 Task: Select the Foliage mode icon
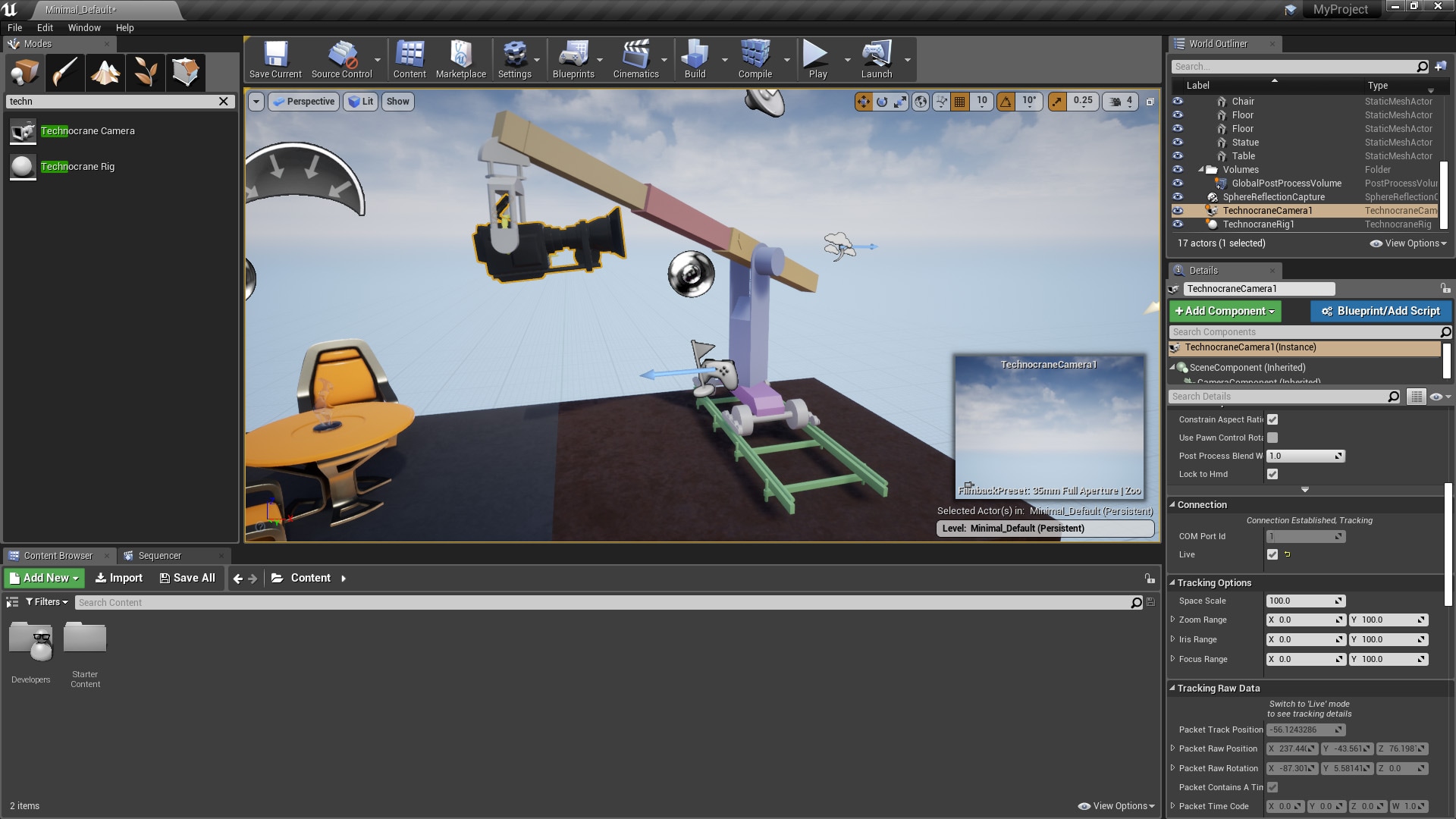[x=146, y=72]
